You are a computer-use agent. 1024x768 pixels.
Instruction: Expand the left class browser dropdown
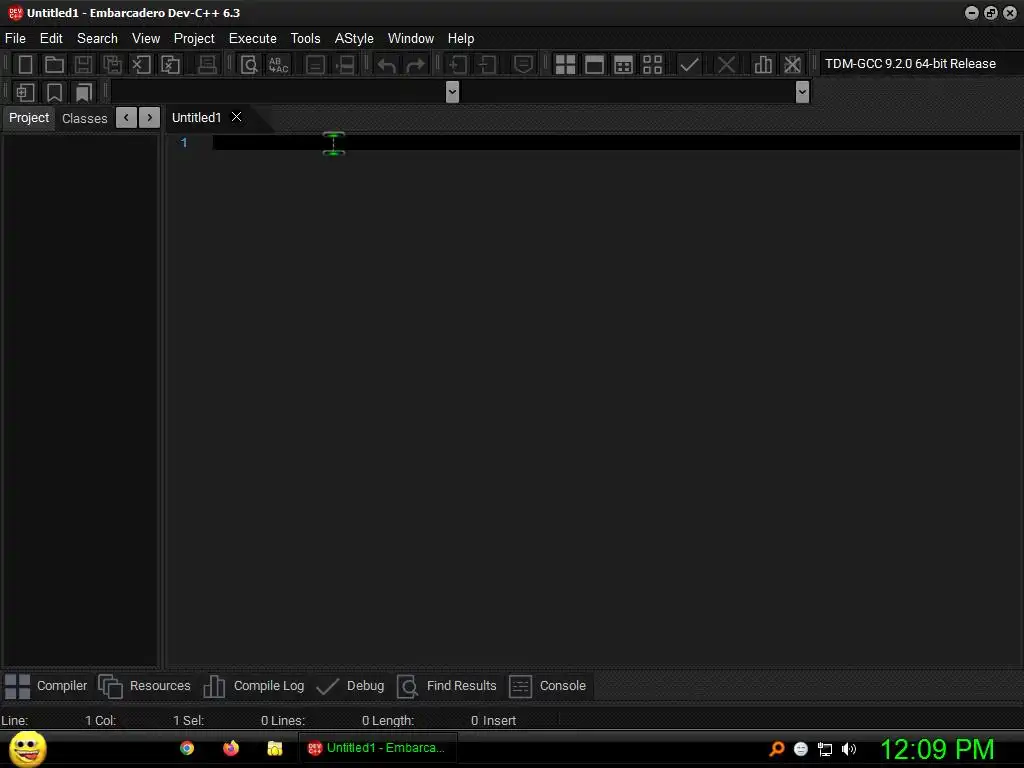[x=452, y=92]
